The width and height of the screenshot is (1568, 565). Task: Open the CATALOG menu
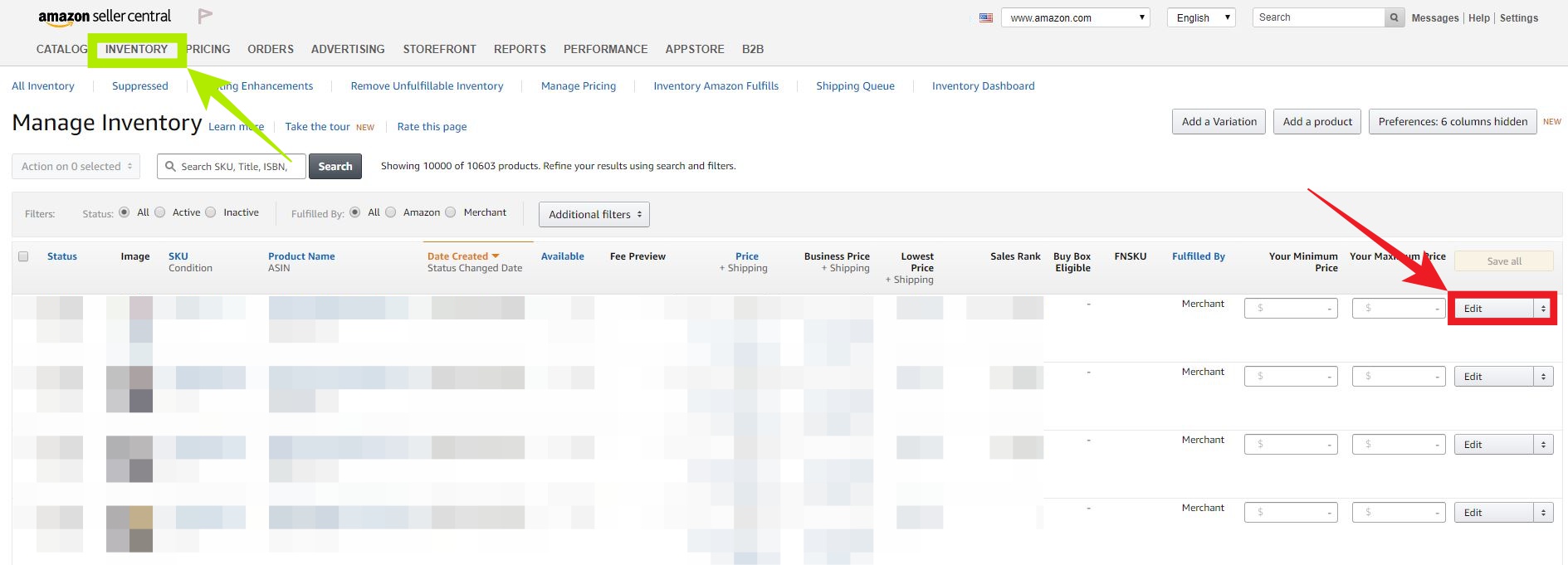[x=61, y=49]
